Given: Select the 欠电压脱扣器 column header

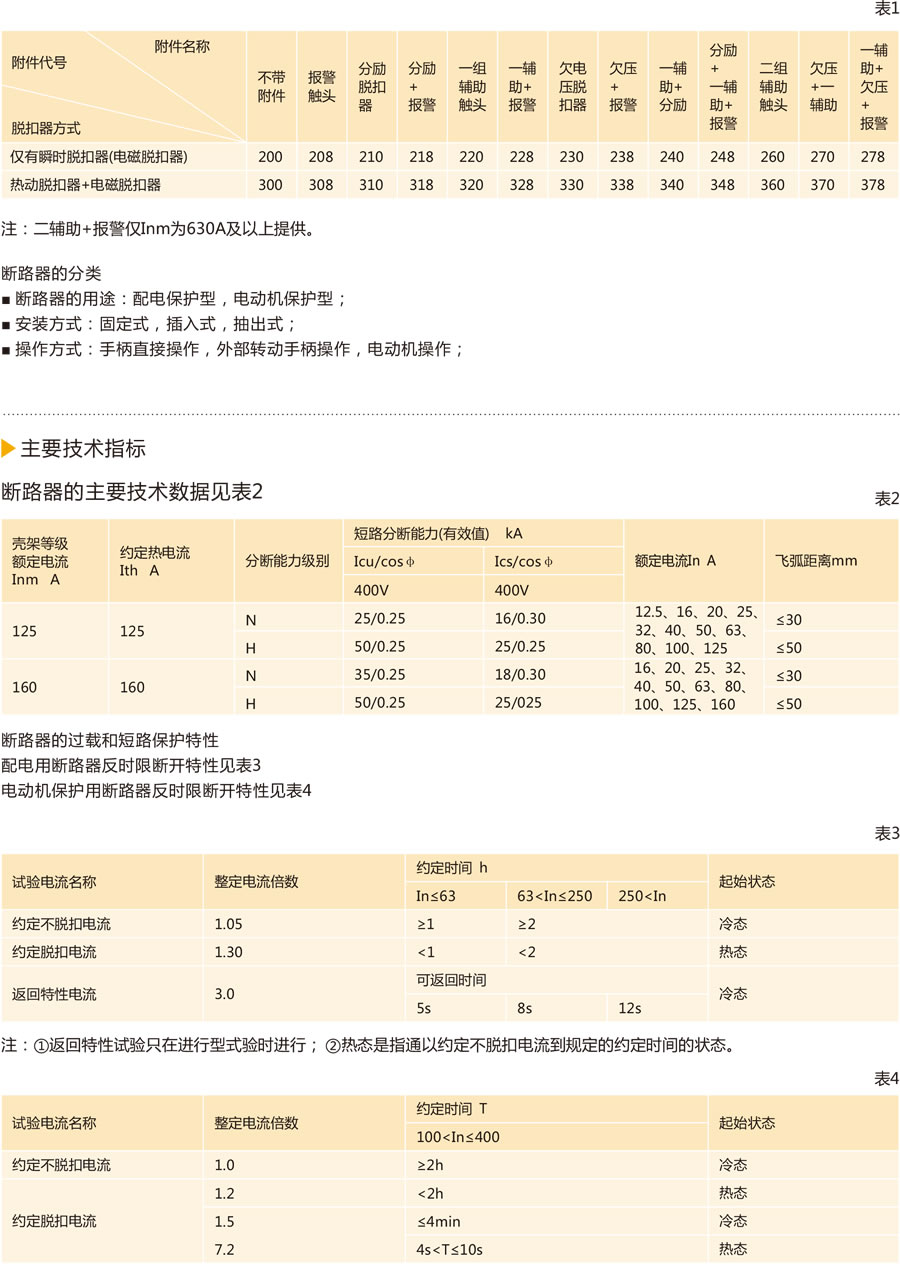Looking at the screenshot, I should click(572, 87).
